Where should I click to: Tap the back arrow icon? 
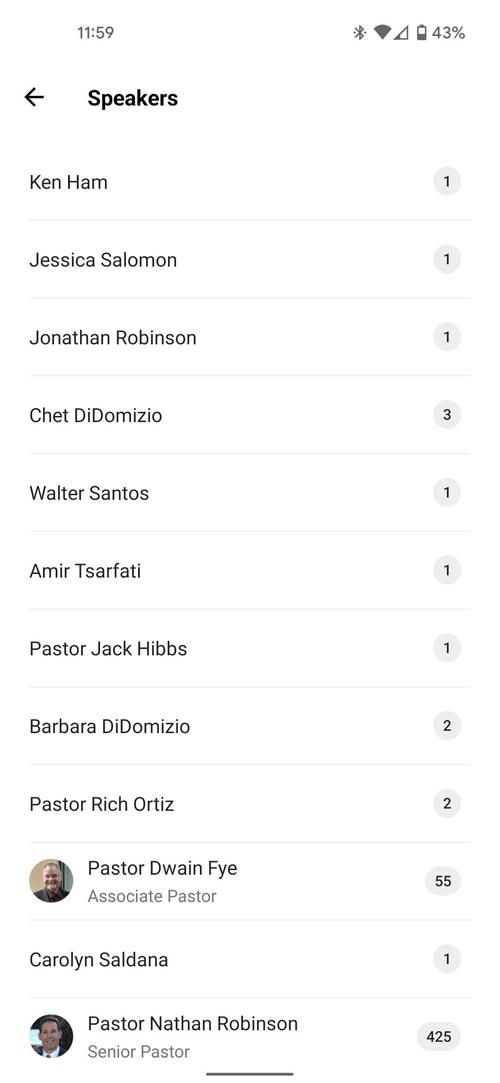[34, 97]
